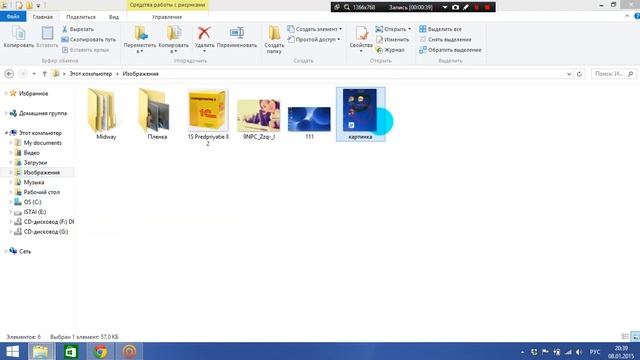Select ISTAI (E:) drive in sidebar
This screenshot has height=360, width=640.
coord(35,212)
